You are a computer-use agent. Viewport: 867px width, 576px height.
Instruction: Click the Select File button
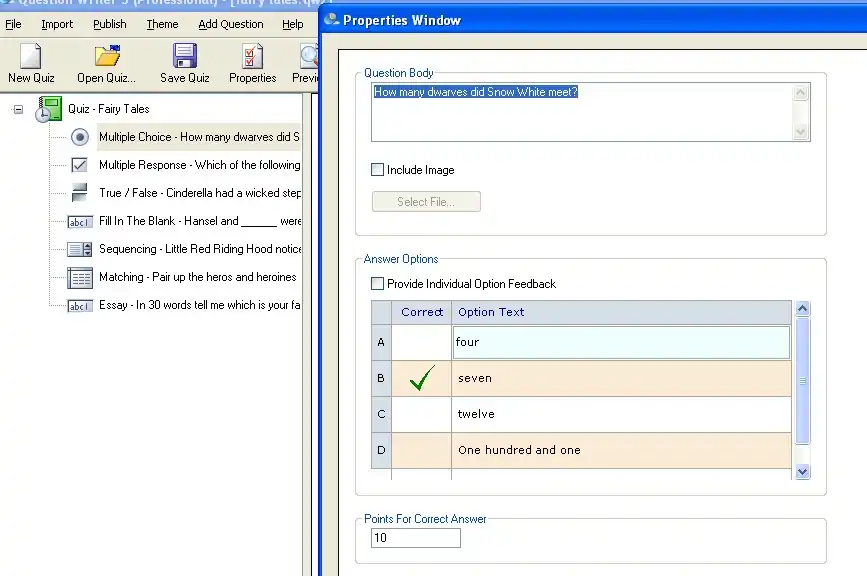426,202
